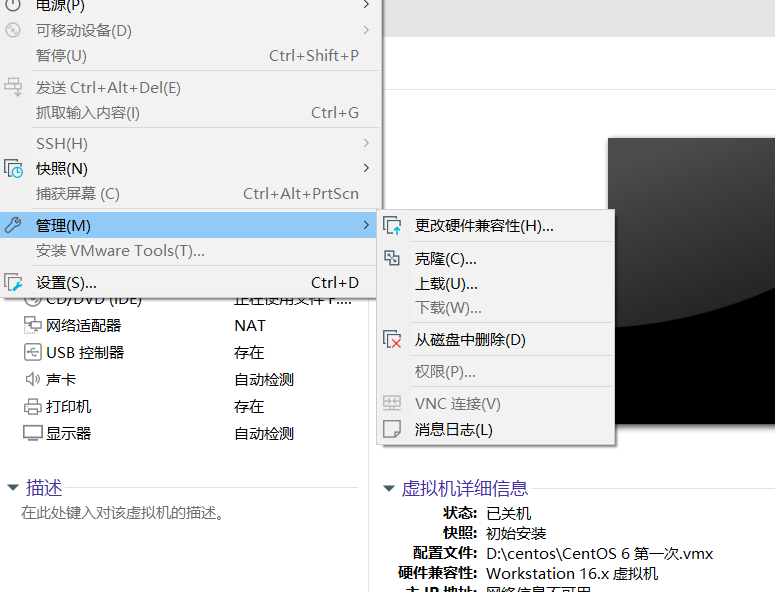This screenshot has width=775, height=592.
Task: Select the highlighted 管理(M) menu item
Action: coord(188,225)
